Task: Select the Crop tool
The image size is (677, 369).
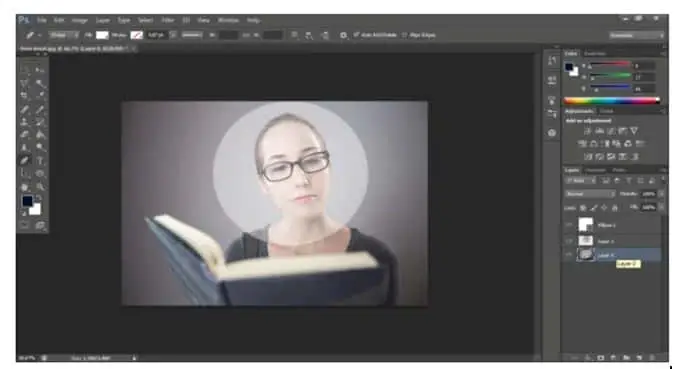Action: pyautogui.click(x=25, y=95)
